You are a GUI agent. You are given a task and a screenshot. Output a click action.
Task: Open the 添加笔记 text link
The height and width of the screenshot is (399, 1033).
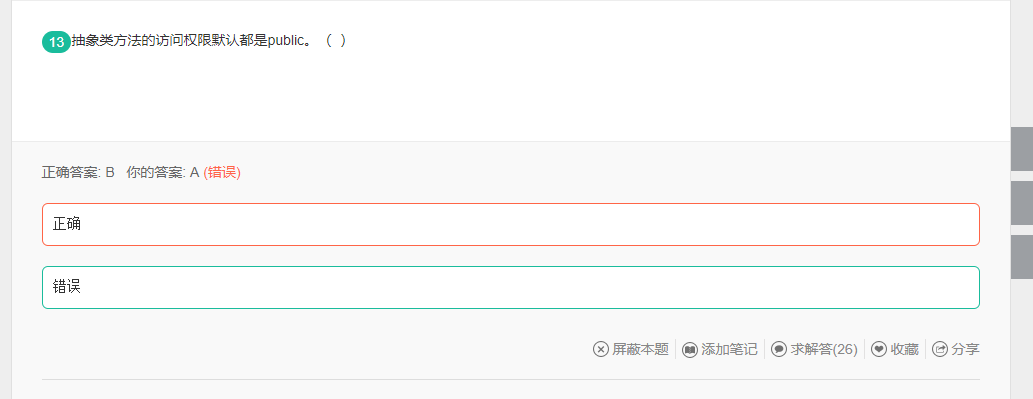point(729,349)
